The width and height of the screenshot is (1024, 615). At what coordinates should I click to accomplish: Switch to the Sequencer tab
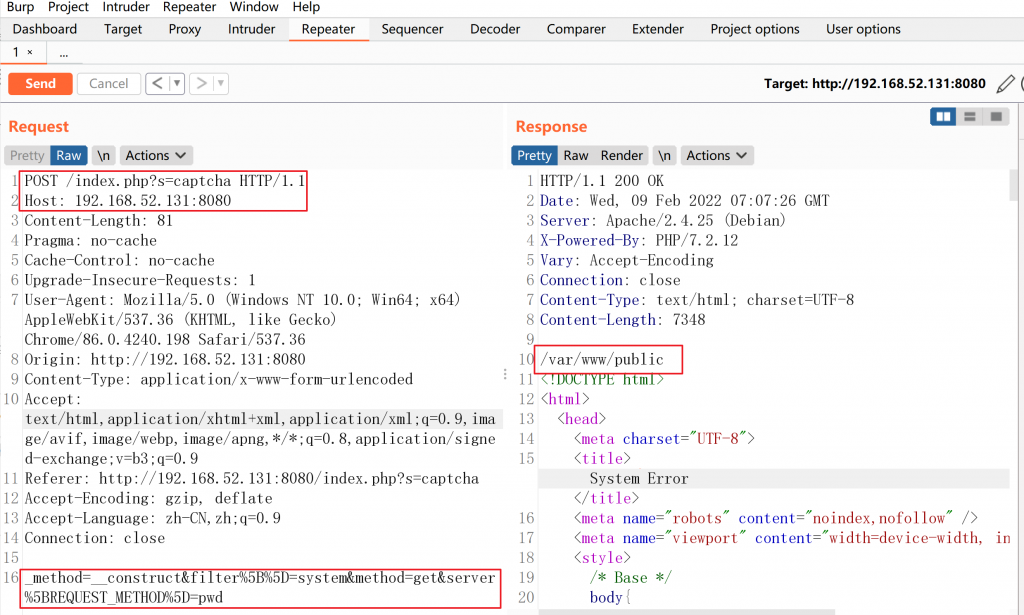click(412, 29)
